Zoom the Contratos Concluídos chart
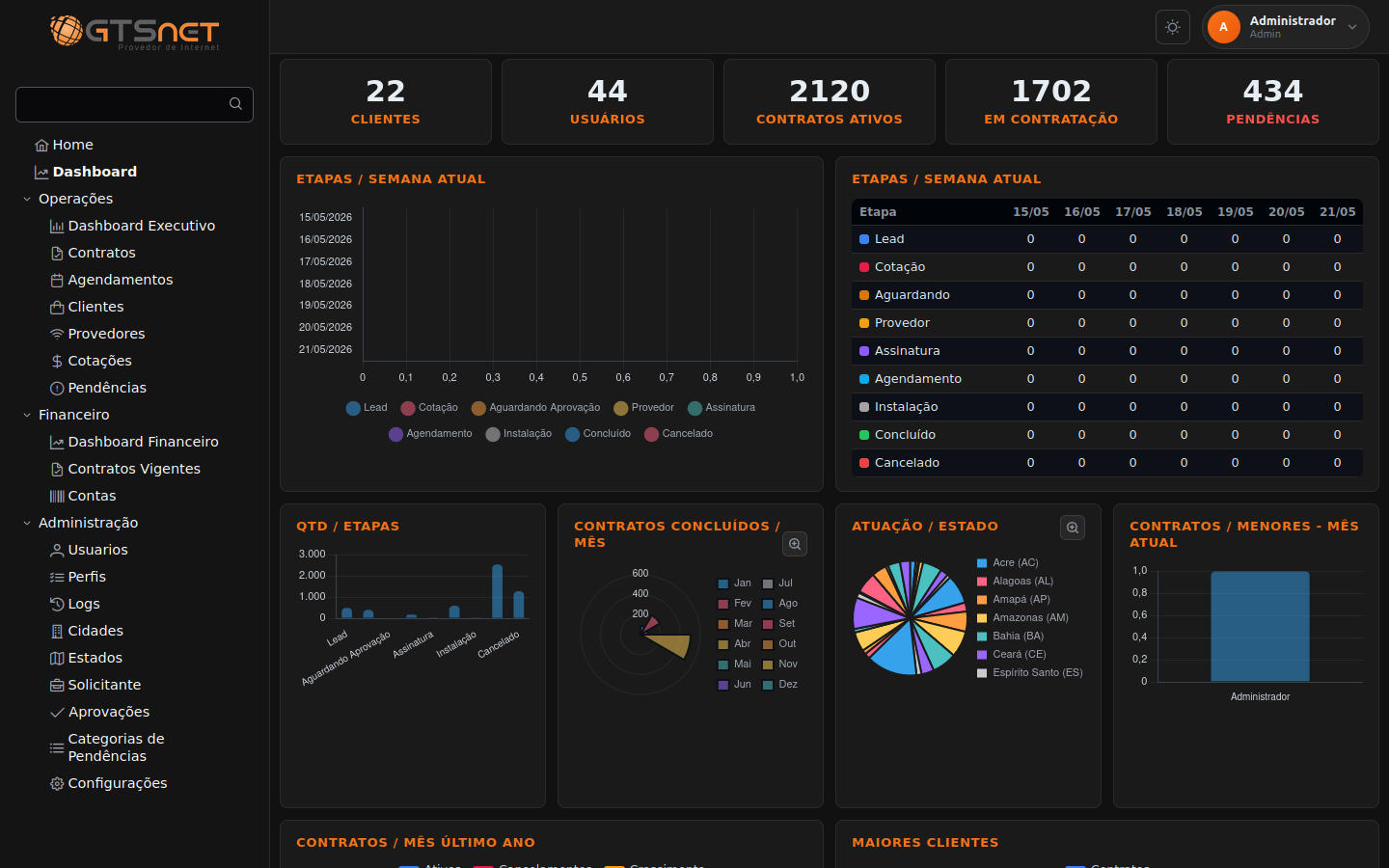Viewport: 1389px width, 868px height. click(x=795, y=544)
